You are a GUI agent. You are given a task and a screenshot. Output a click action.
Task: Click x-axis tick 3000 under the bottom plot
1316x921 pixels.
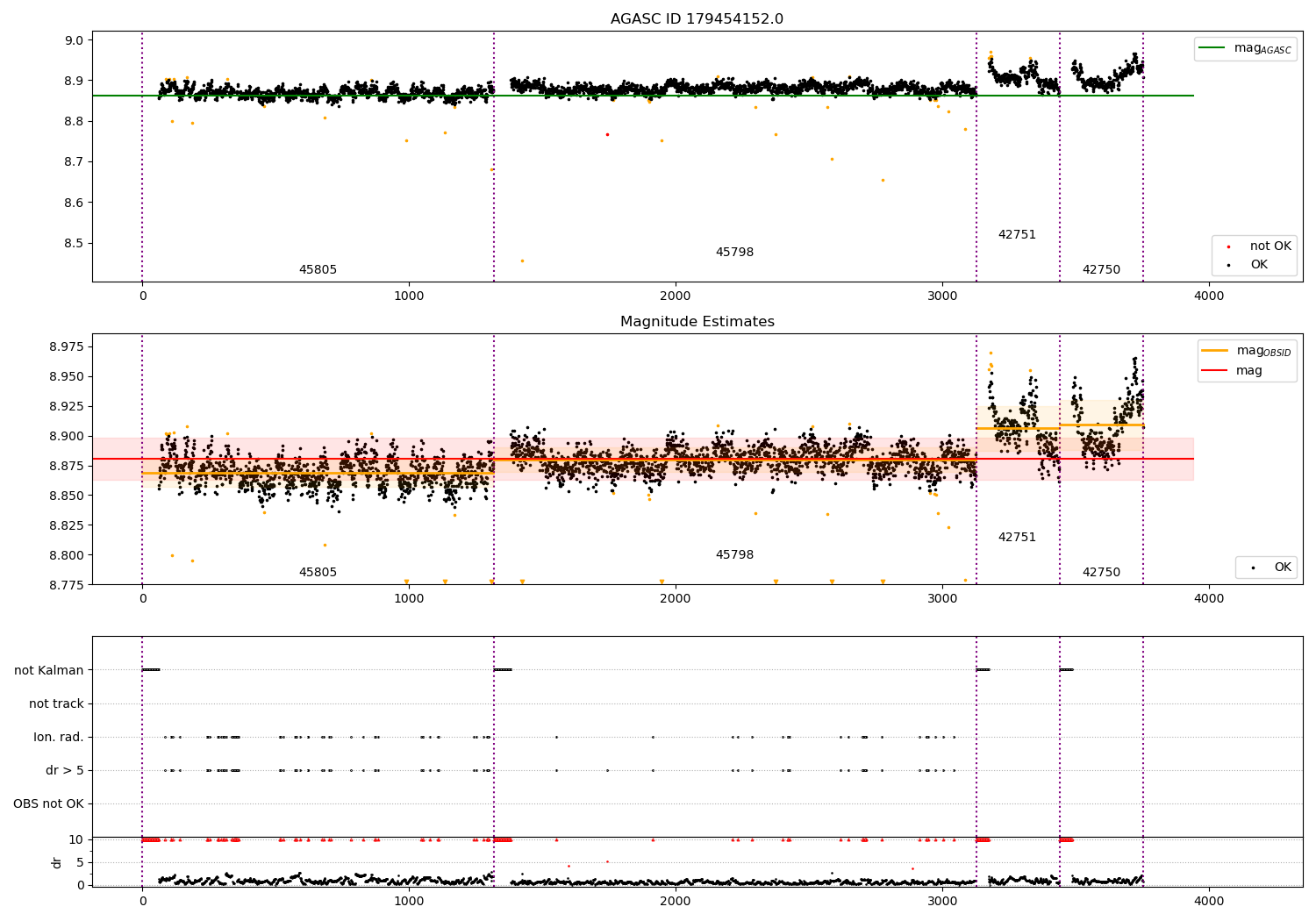click(942, 902)
